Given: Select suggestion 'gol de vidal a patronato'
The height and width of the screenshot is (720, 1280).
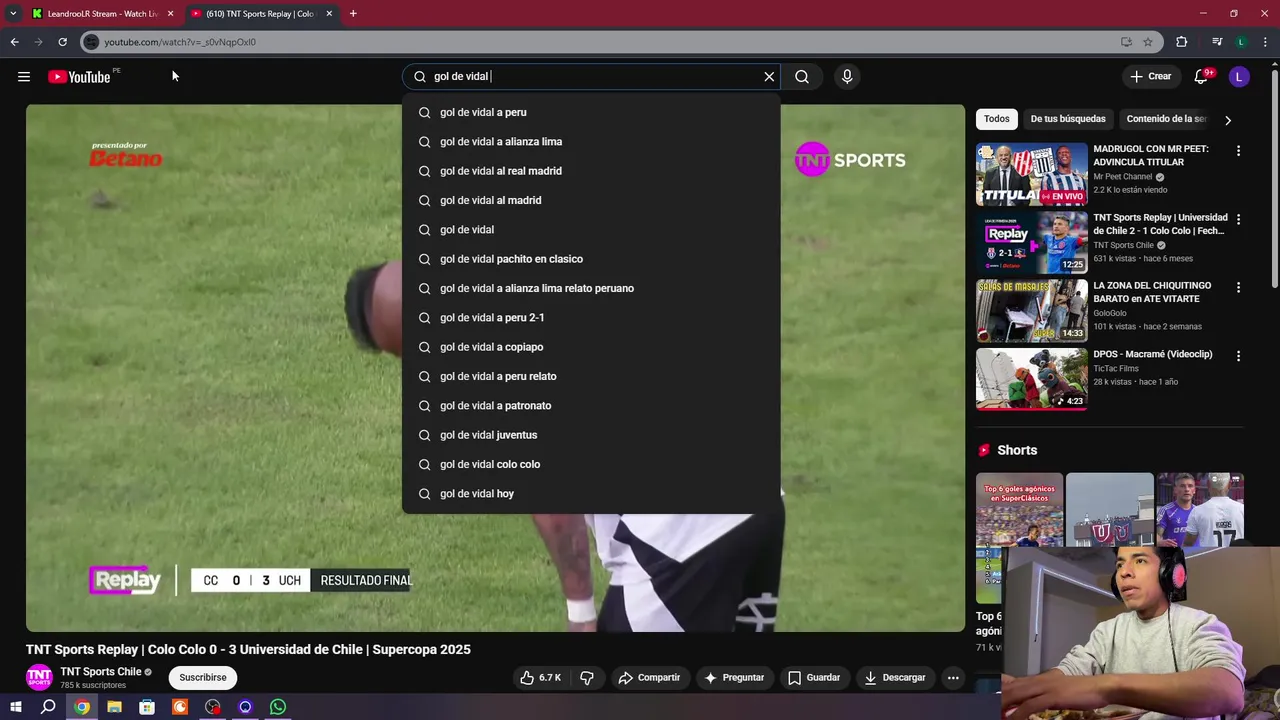Looking at the screenshot, I should click(x=591, y=406).
